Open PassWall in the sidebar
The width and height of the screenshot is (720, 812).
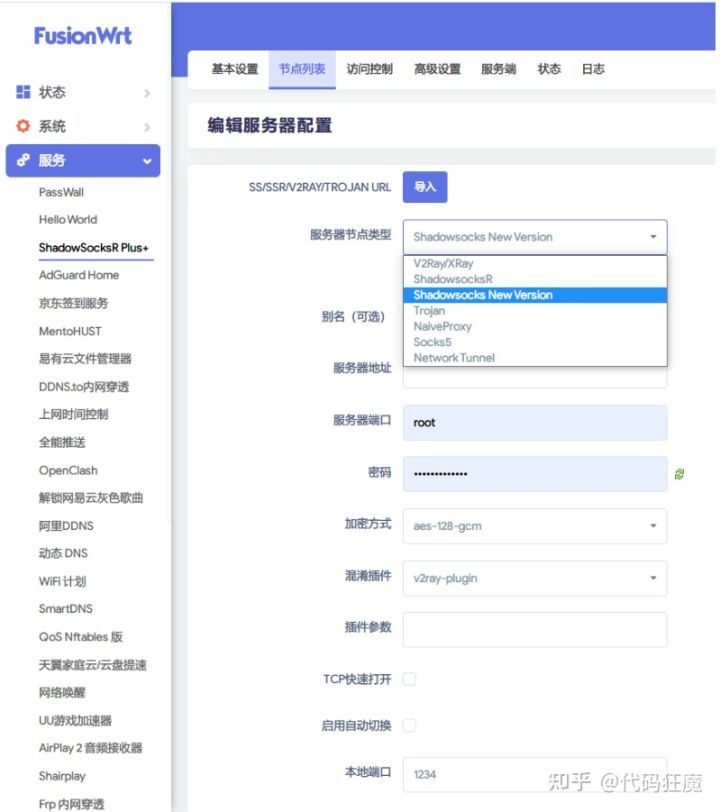(x=61, y=192)
